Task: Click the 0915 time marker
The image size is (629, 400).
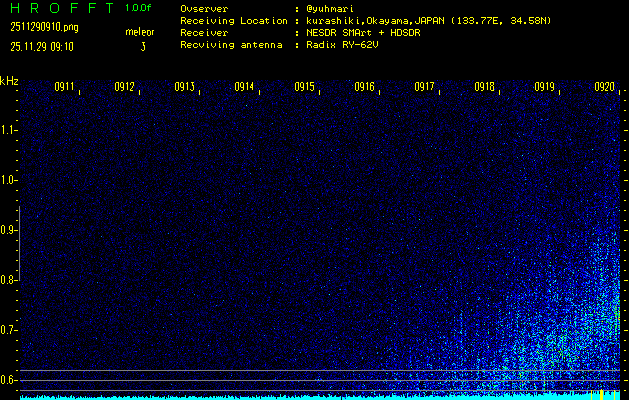Action: 304,87
